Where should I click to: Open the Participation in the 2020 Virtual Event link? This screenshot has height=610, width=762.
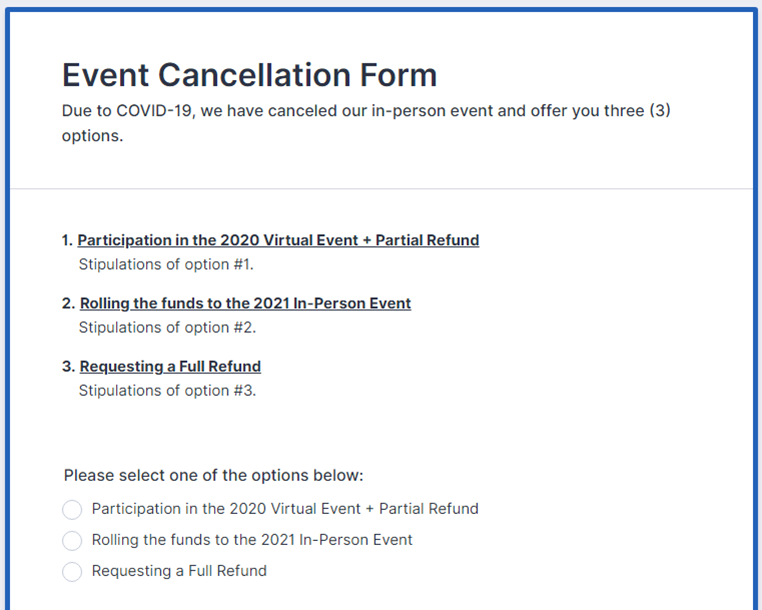pyautogui.click(x=278, y=240)
